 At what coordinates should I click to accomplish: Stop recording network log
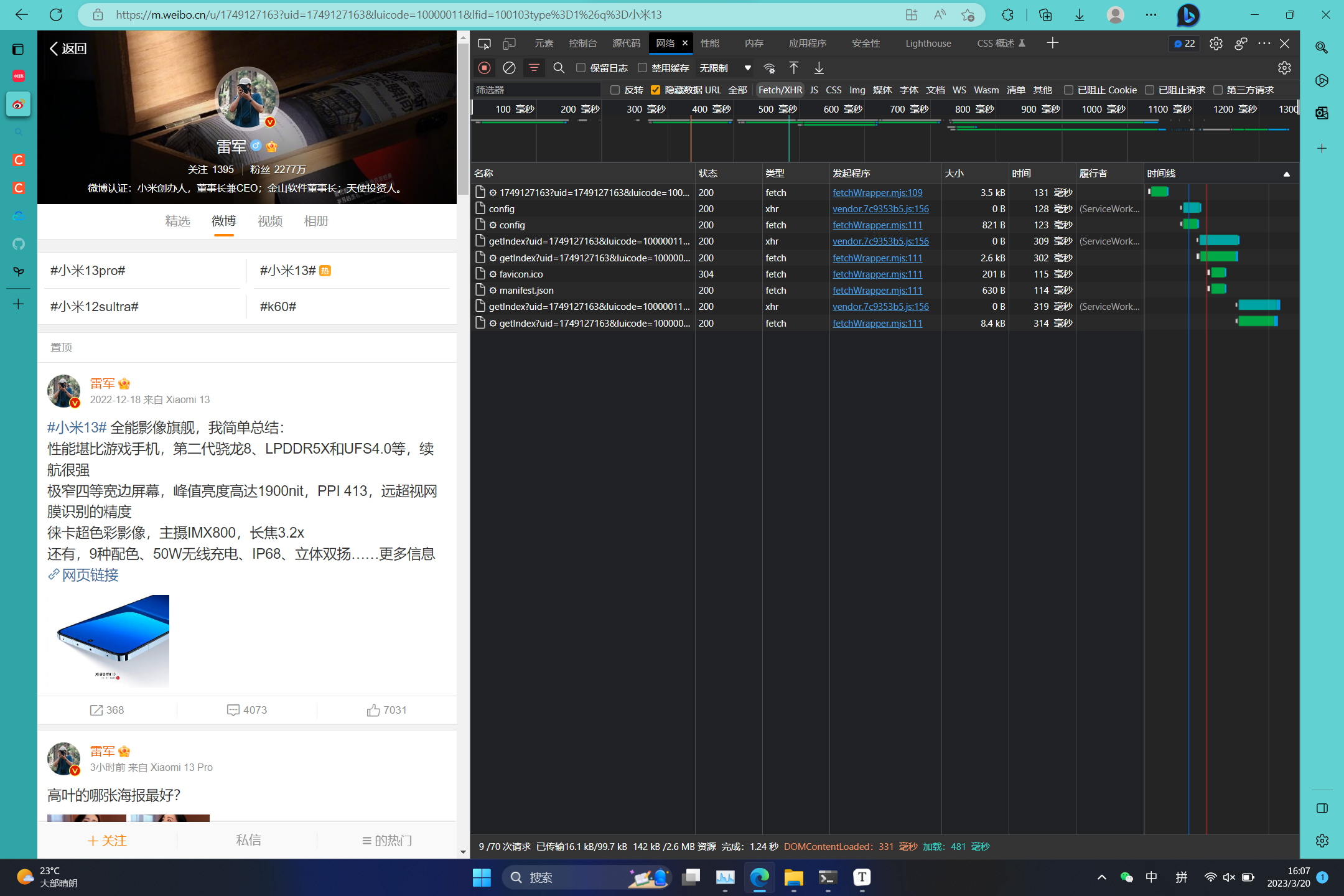[x=485, y=68]
